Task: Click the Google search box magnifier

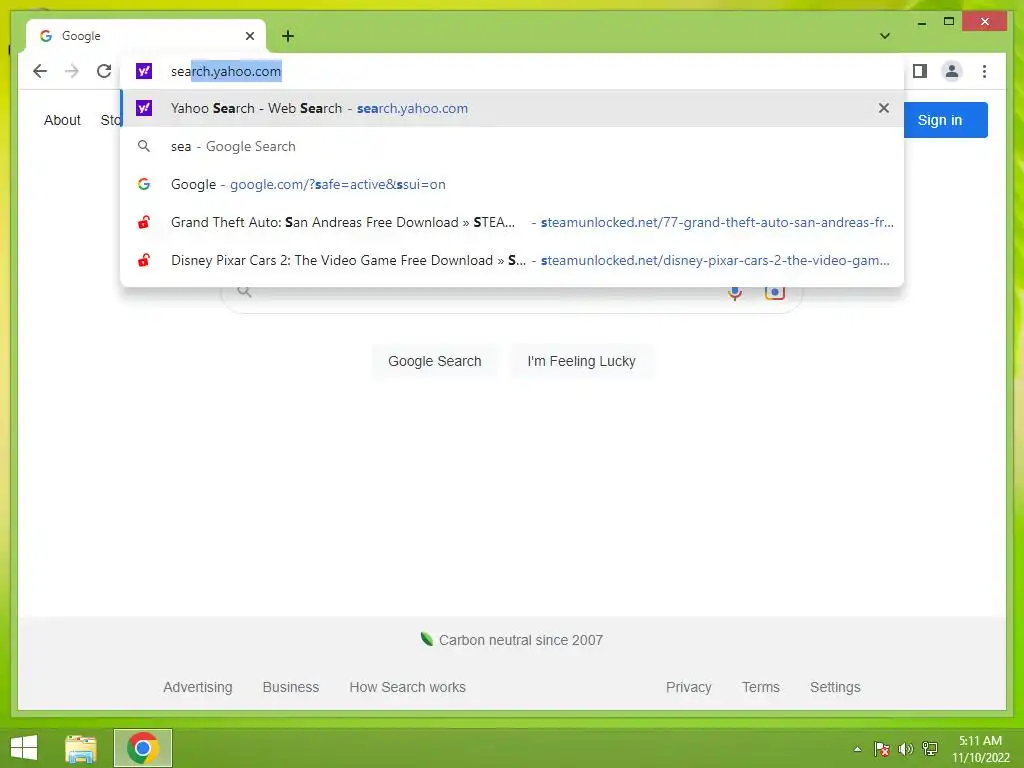Action: tap(244, 291)
